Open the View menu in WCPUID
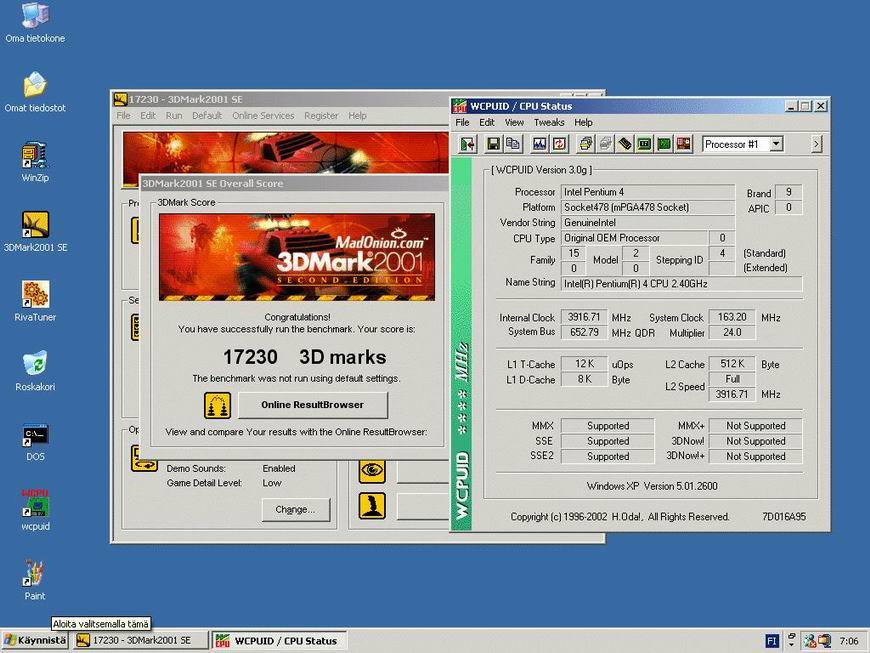This screenshot has height=653, width=870. click(514, 123)
